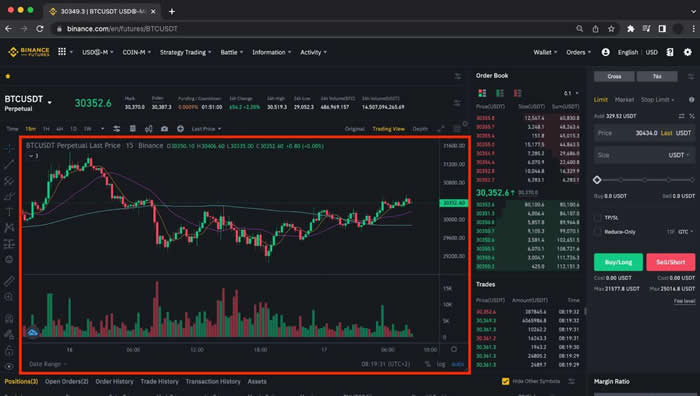Open the Stop Limit order type dropdown
The width and height of the screenshot is (700, 396).
(658, 100)
